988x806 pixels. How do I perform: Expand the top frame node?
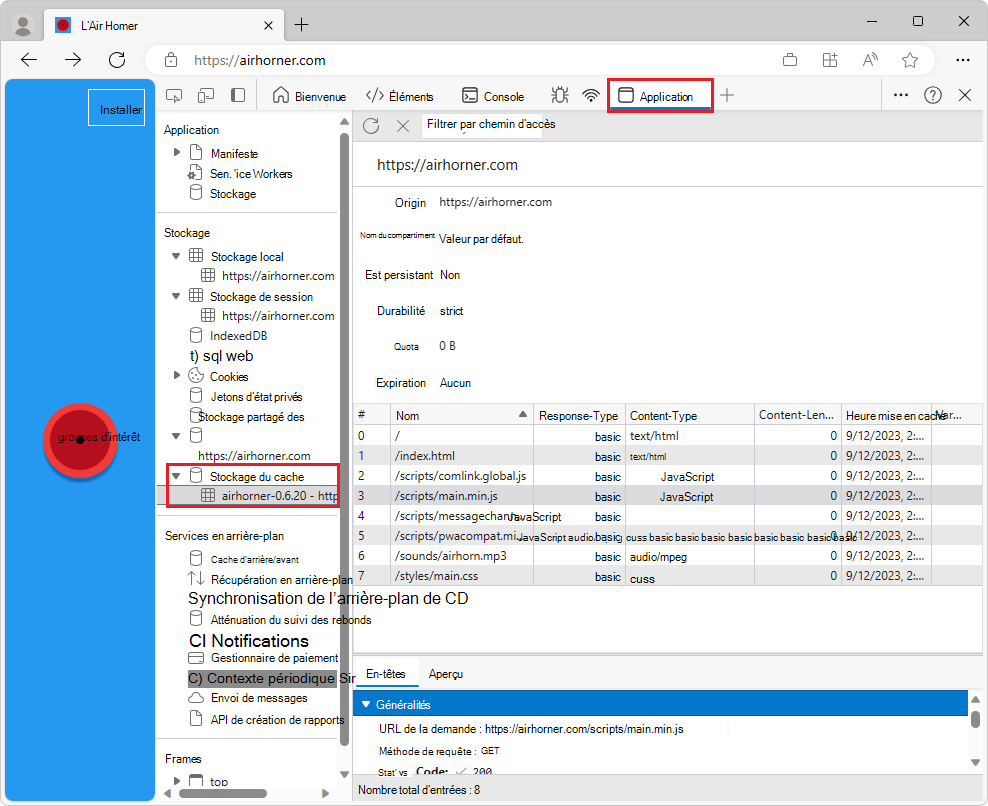click(177, 781)
